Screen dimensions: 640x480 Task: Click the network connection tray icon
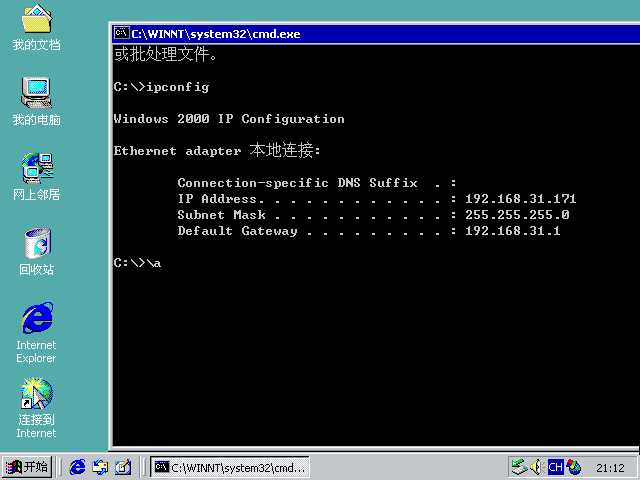(520, 467)
